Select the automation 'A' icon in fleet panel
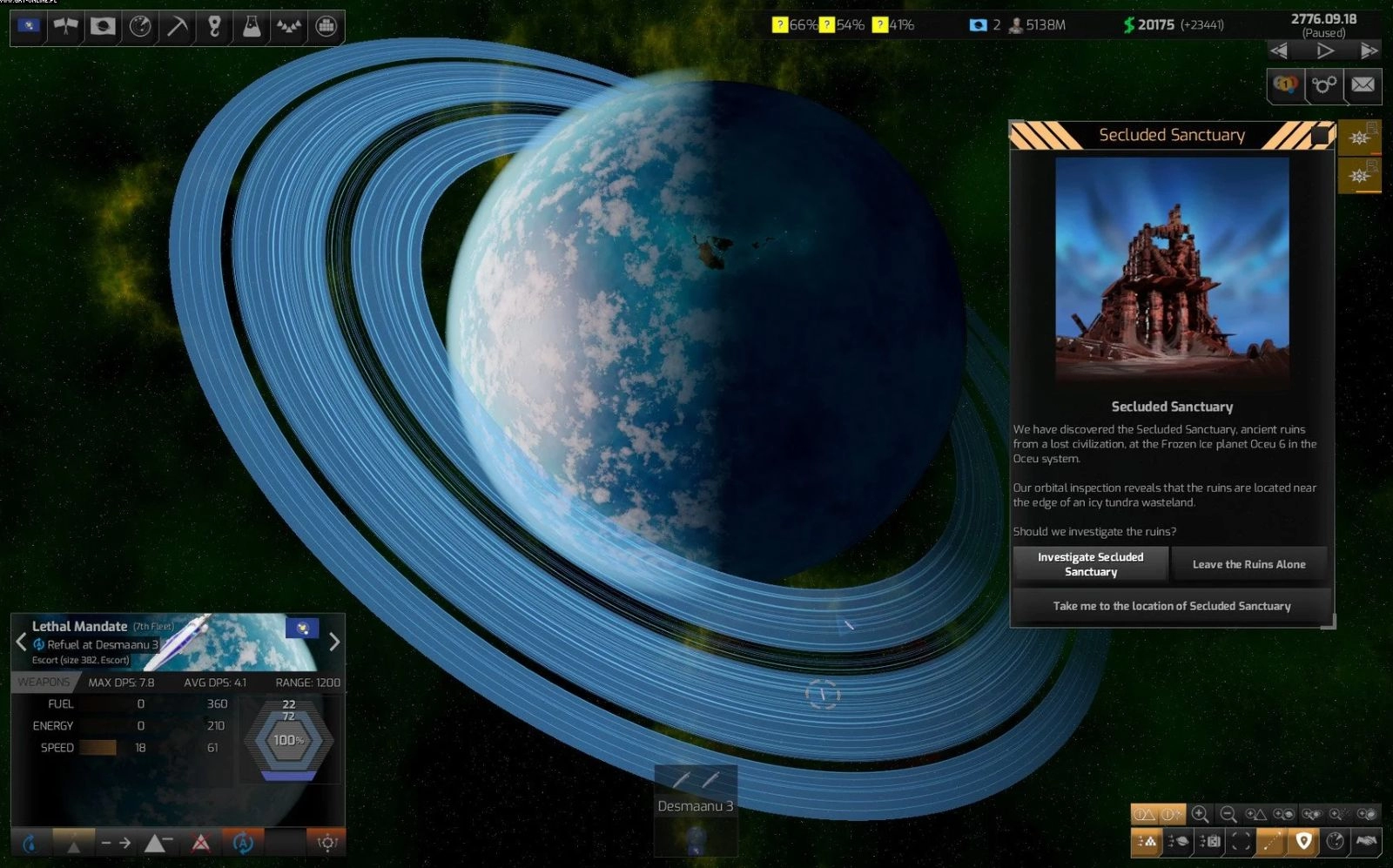The width and height of the screenshot is (1393, 868). [243, 842]
